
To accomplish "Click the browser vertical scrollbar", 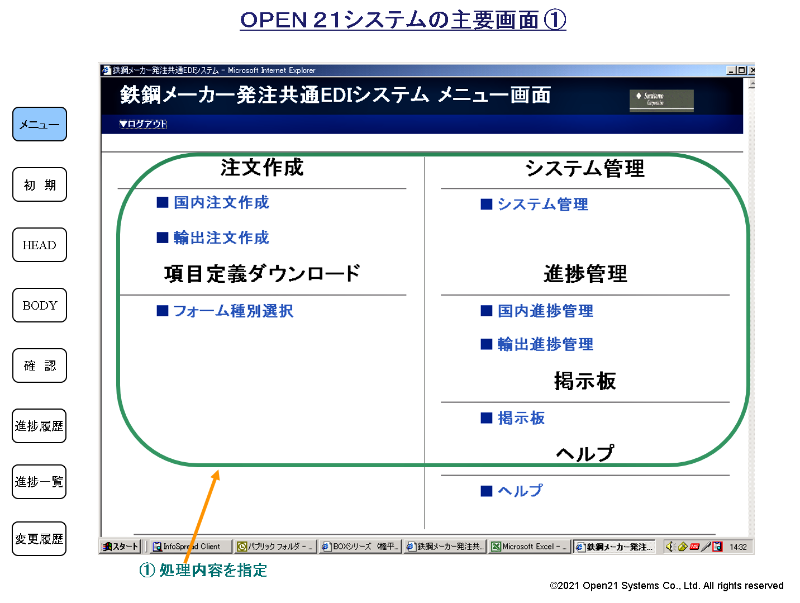I will [751, 306].
